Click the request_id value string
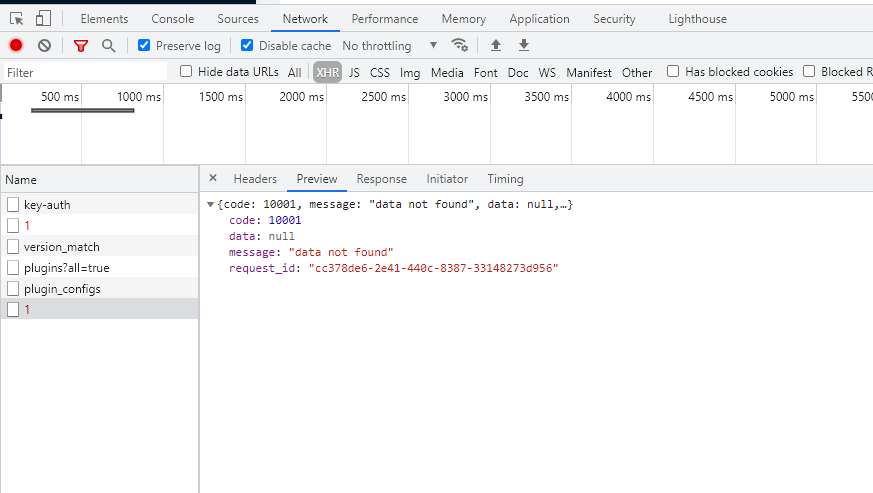Screen dimensions: 873x493 coord(433,268)
